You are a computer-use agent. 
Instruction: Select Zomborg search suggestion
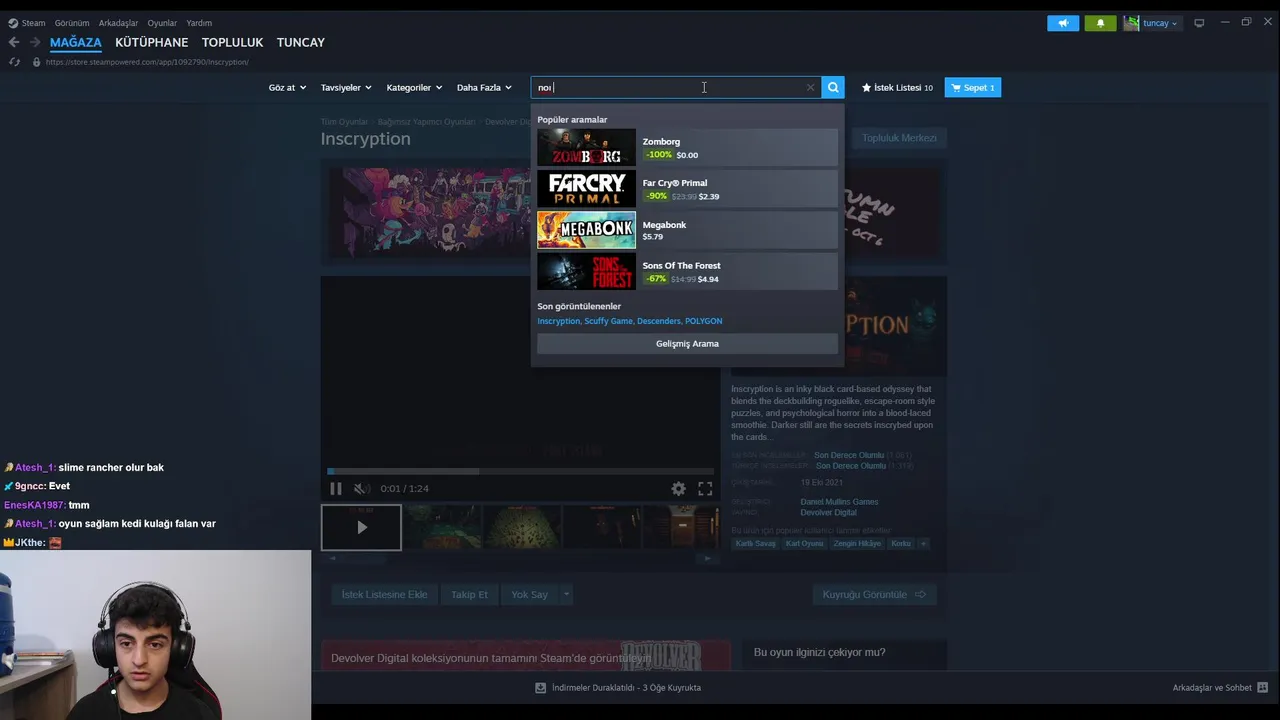[x=687, y=148]
